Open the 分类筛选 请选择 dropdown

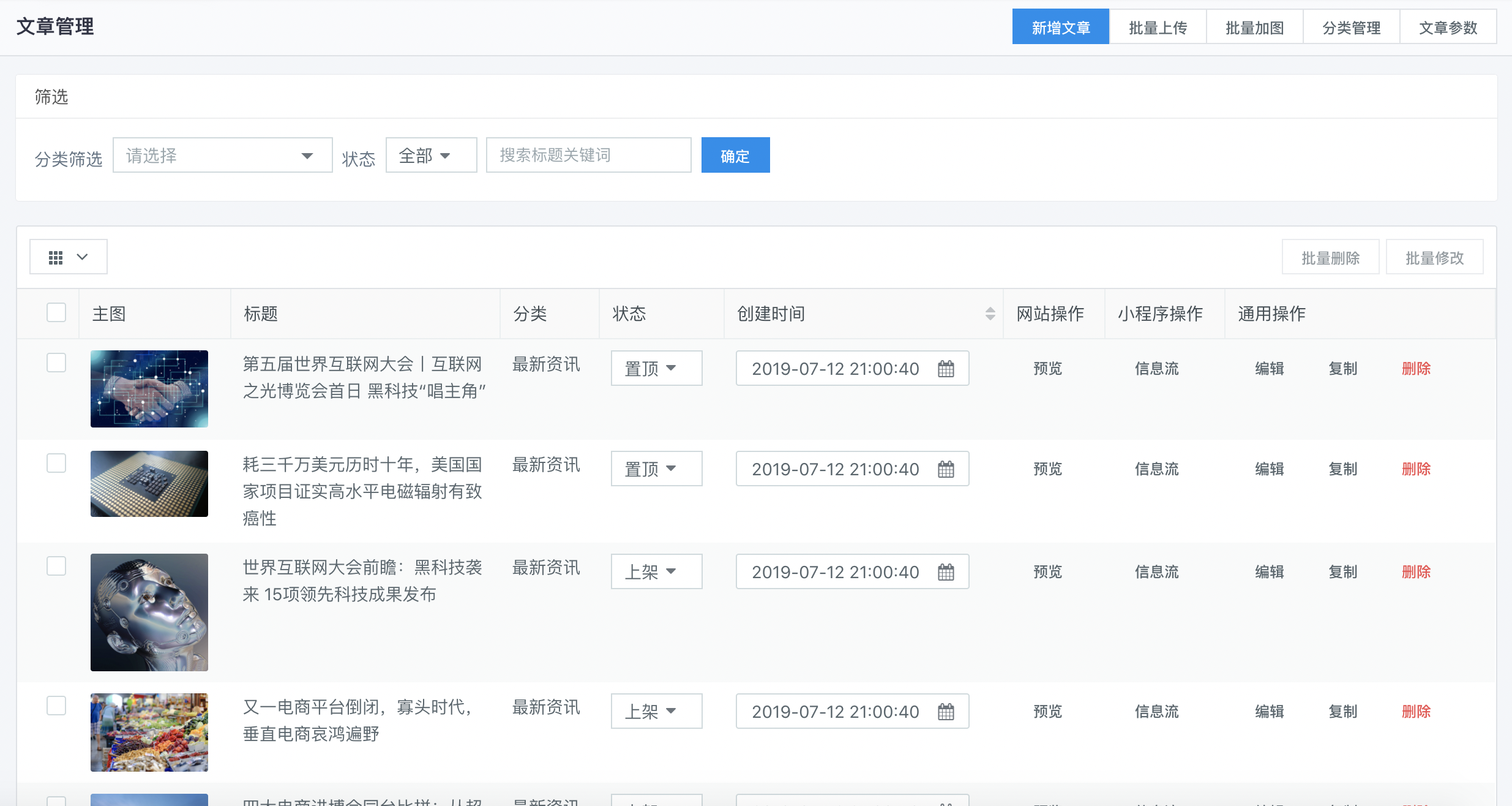tap(223, 155)
